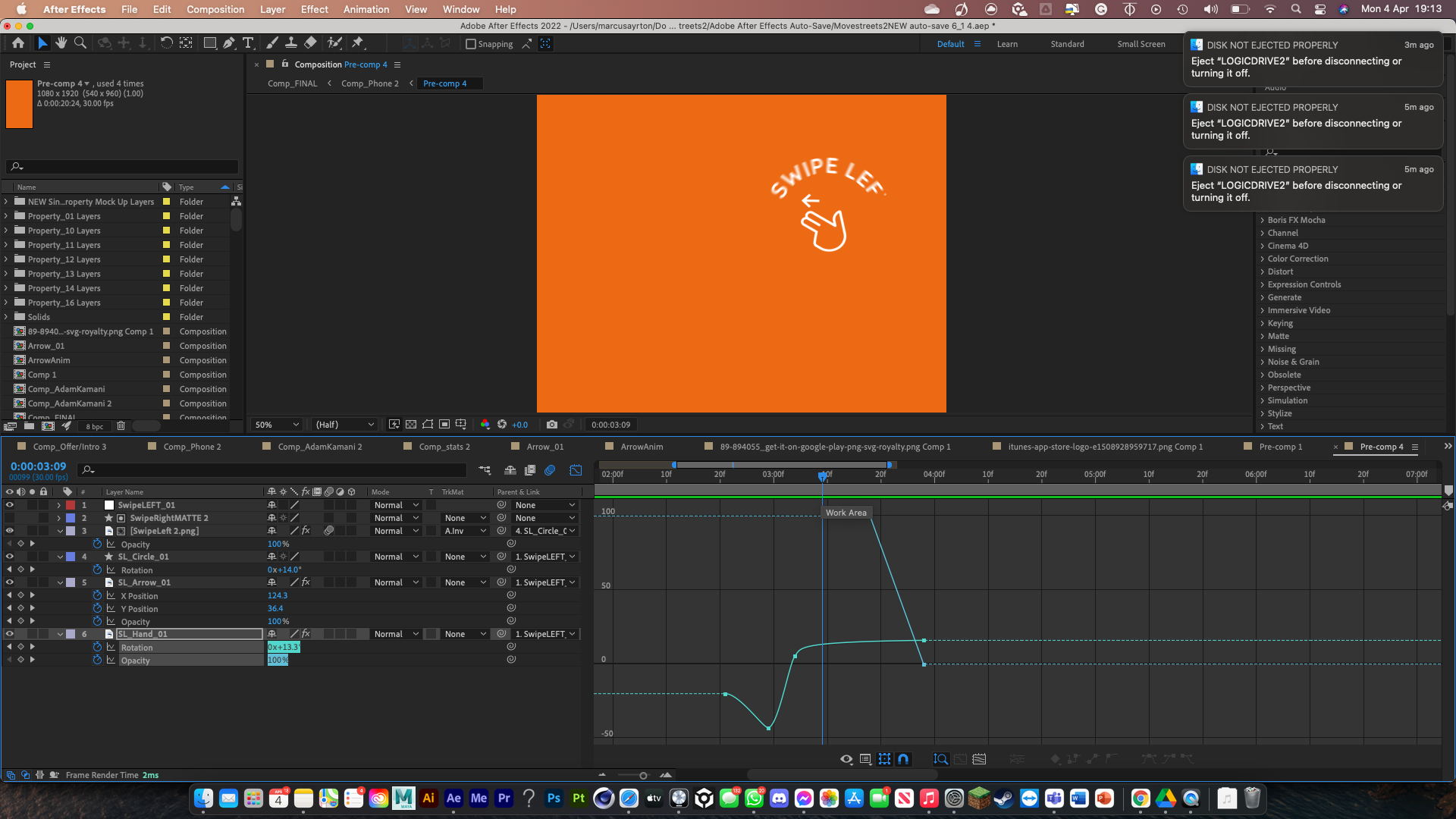This screenshot has width=1456, height=819.
Task: Switch to the Comp_Phone 2 timeline tab
Action: point(192,447)
